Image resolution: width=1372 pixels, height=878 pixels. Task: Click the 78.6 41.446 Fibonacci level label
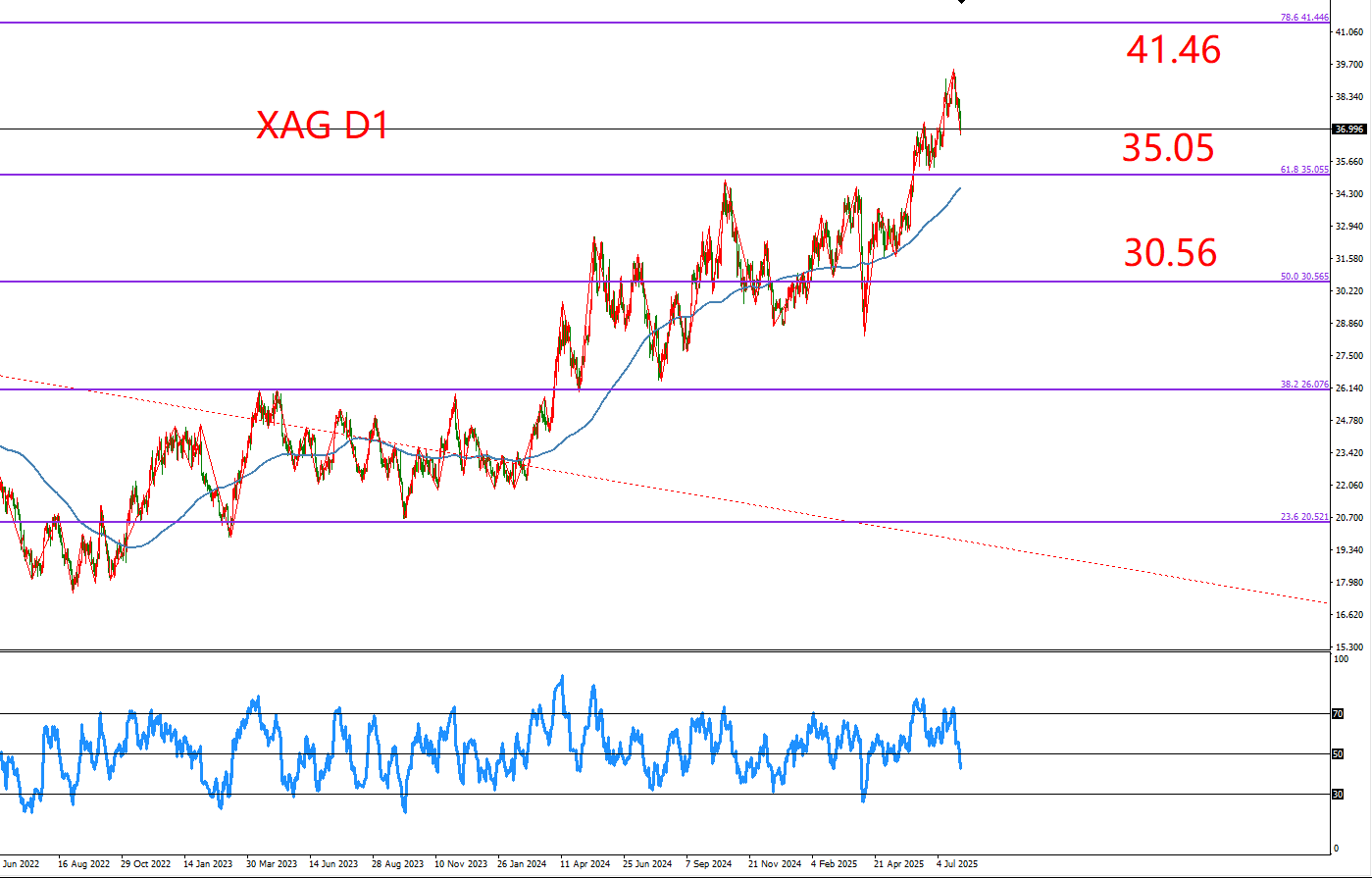pyautogui.click(x=1305, y=18)
